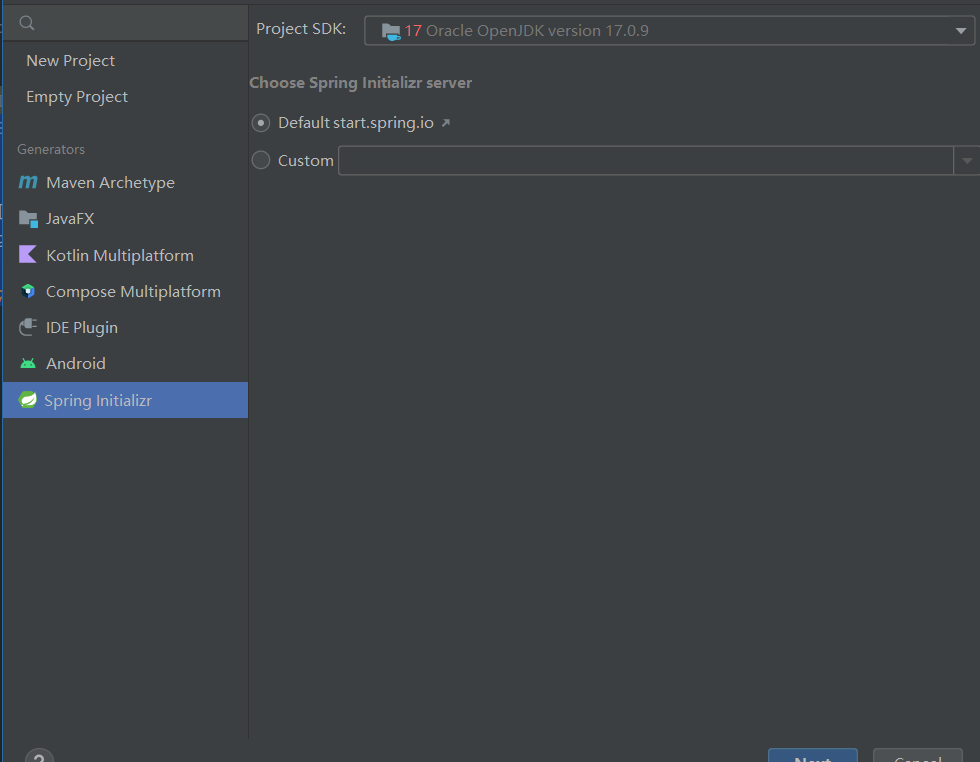Choose Maven Archetype generator
The width and height of the screenshot is (980, 762).
[x=125, y=183]
